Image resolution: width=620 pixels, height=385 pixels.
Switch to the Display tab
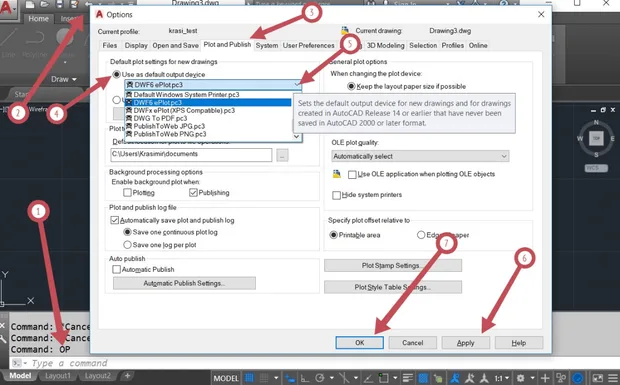point(136,45)
